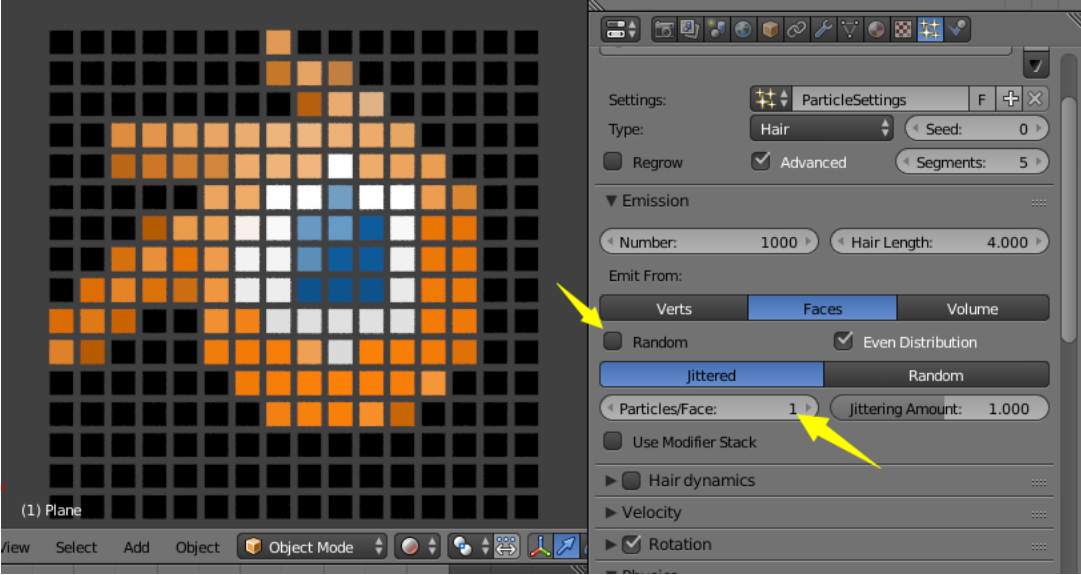Enable the Hair dynamics checkbox
The height and width of the screenshot is (575, 1081).
click(x=632, y=481)
